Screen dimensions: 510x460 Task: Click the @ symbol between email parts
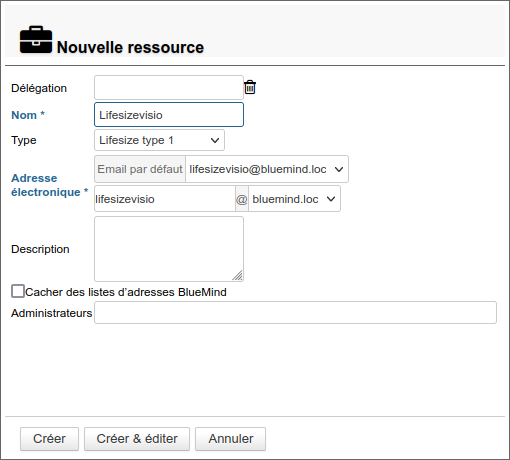pos(242,199)
